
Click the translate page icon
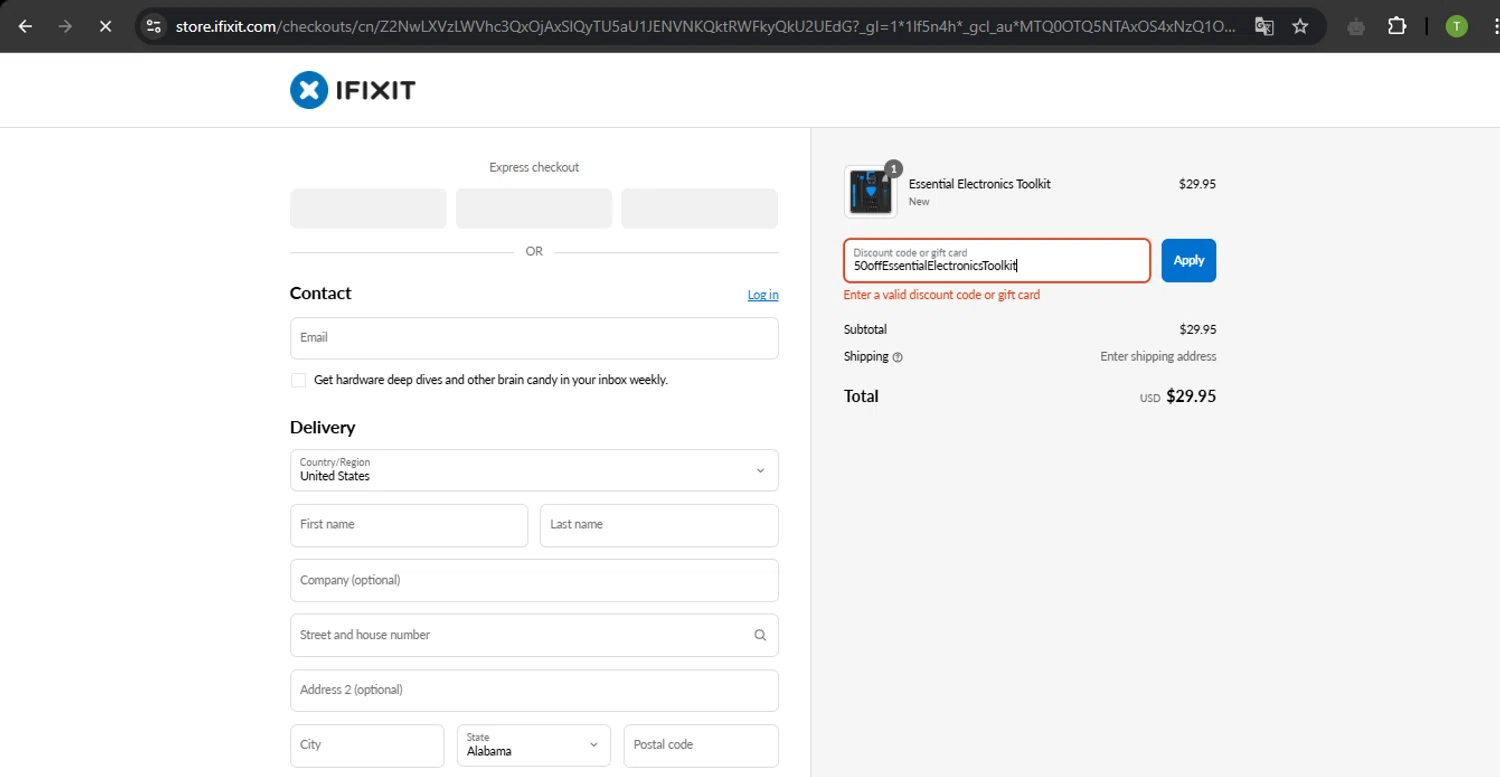point(1264,26)
